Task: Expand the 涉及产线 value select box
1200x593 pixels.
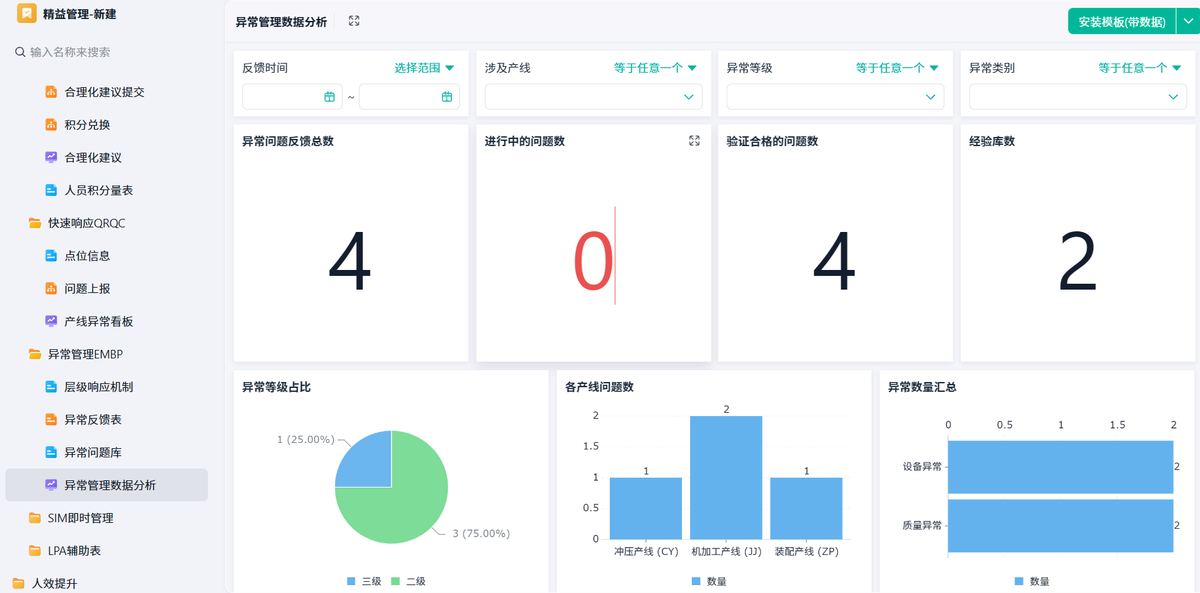Action: 593,97
